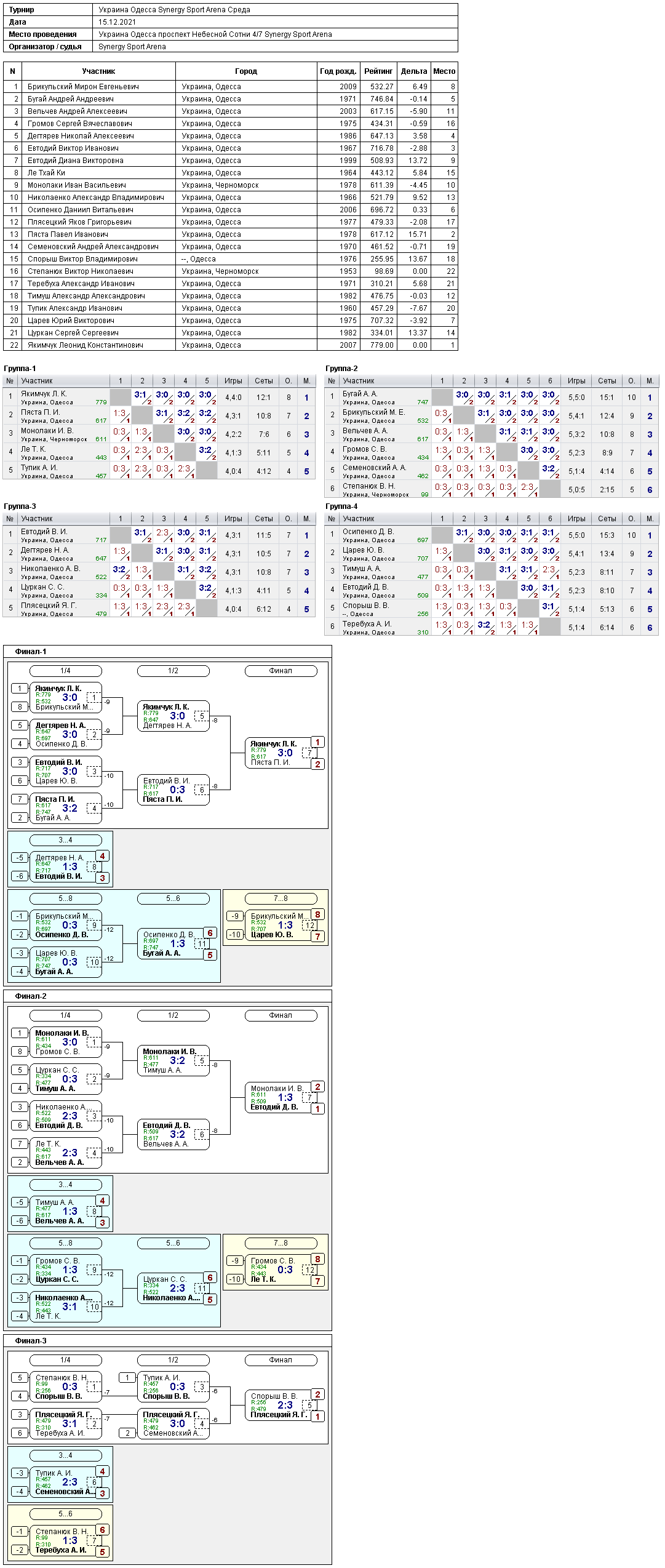Click the Финал-1 section title

[x=31, y=652]
